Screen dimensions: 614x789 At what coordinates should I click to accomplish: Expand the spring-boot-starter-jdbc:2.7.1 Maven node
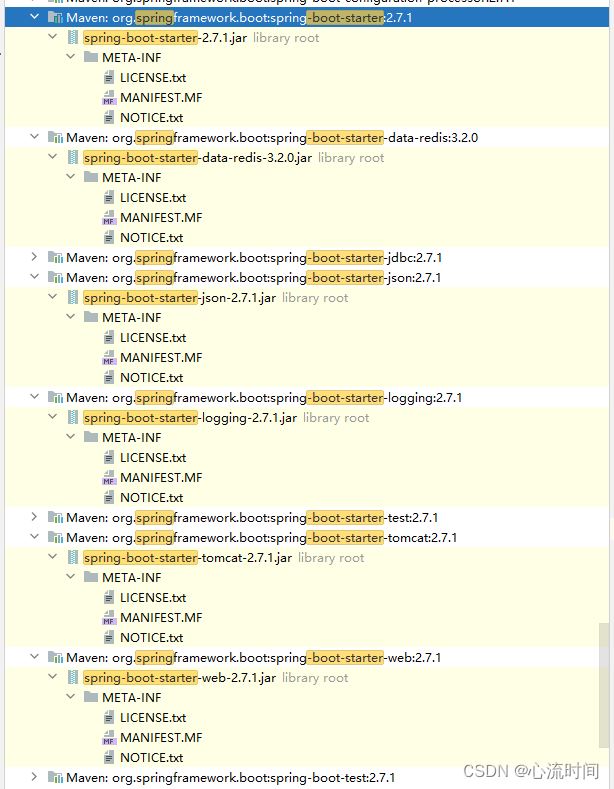click(34, 257)
